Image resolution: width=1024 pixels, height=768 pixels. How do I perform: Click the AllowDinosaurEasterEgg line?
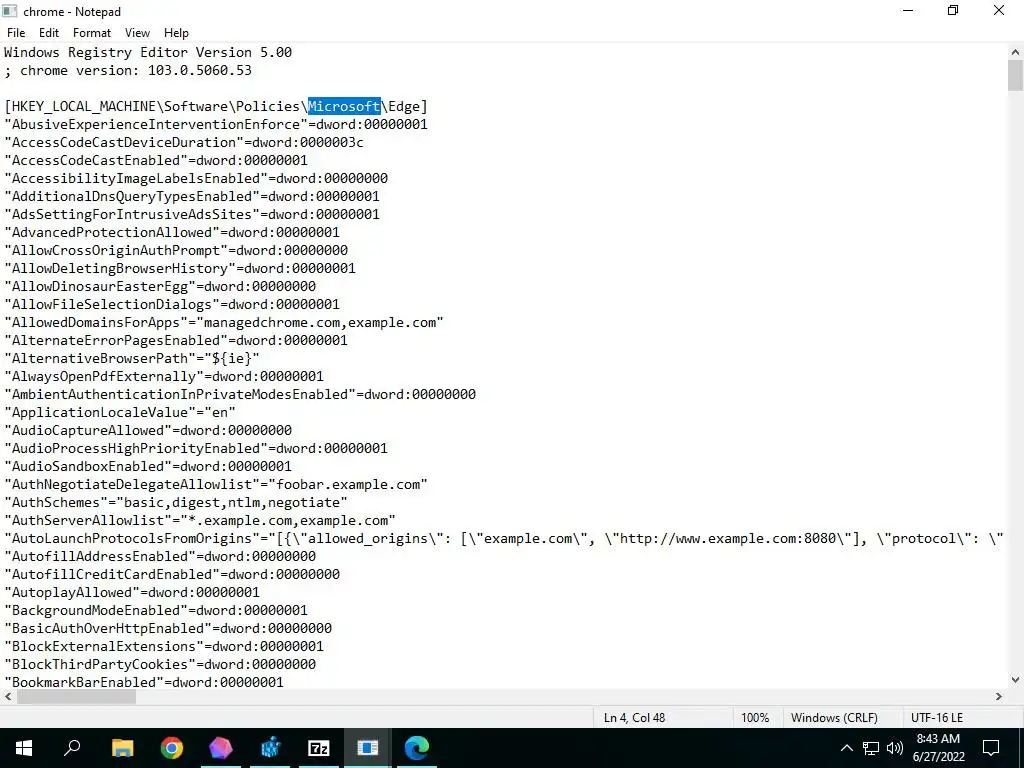[x=160, y=286]
